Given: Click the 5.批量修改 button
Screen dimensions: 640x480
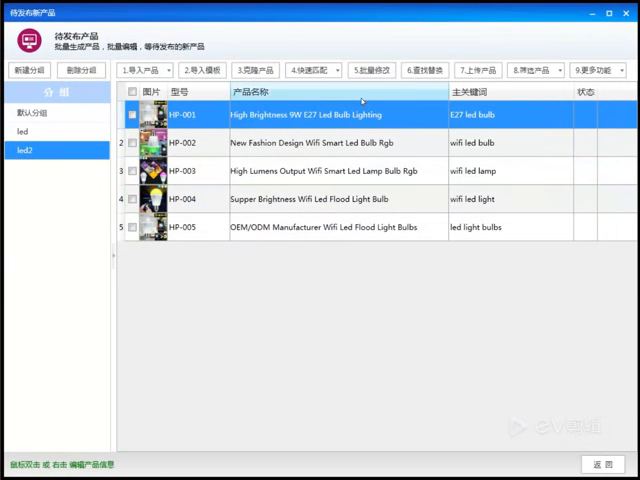Looking at the screenshot, I should tap(372, 71).
